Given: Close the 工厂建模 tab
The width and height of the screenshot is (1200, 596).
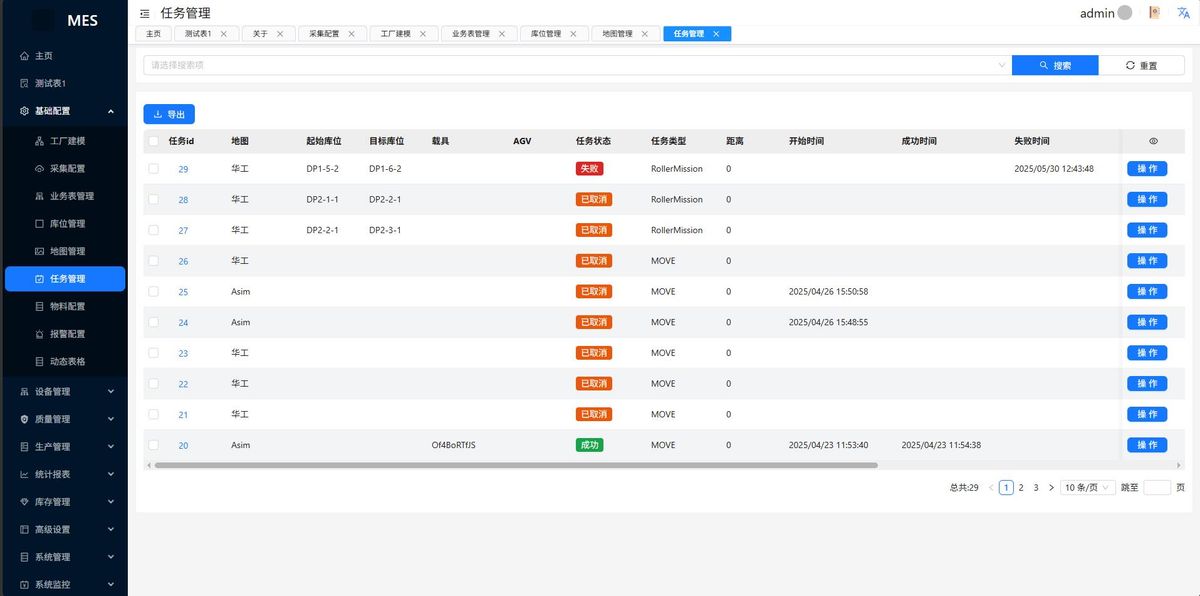Looking at the screenshot, I should 422,33.
